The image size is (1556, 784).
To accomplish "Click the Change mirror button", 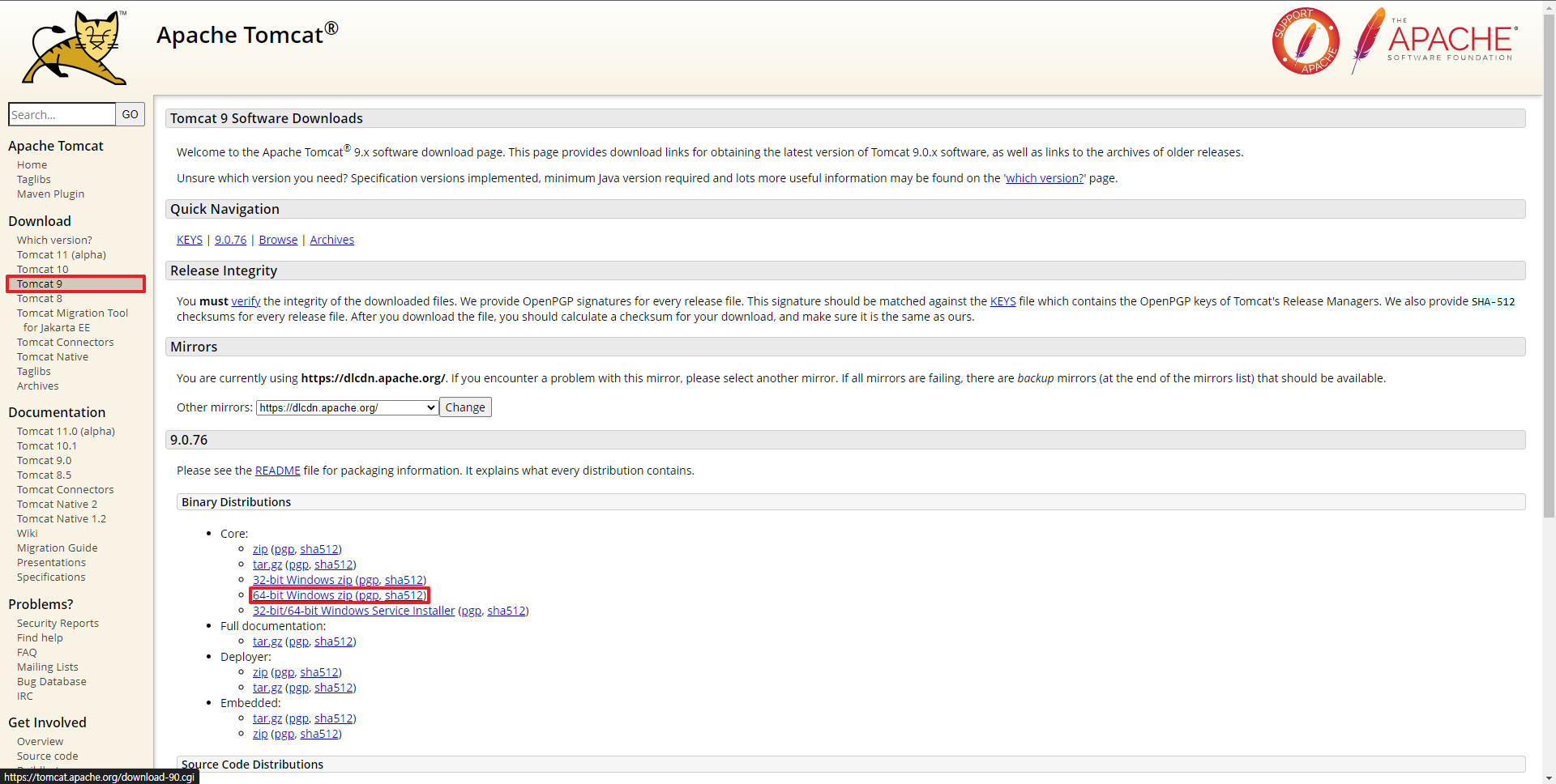I will [x=465, y=407].
